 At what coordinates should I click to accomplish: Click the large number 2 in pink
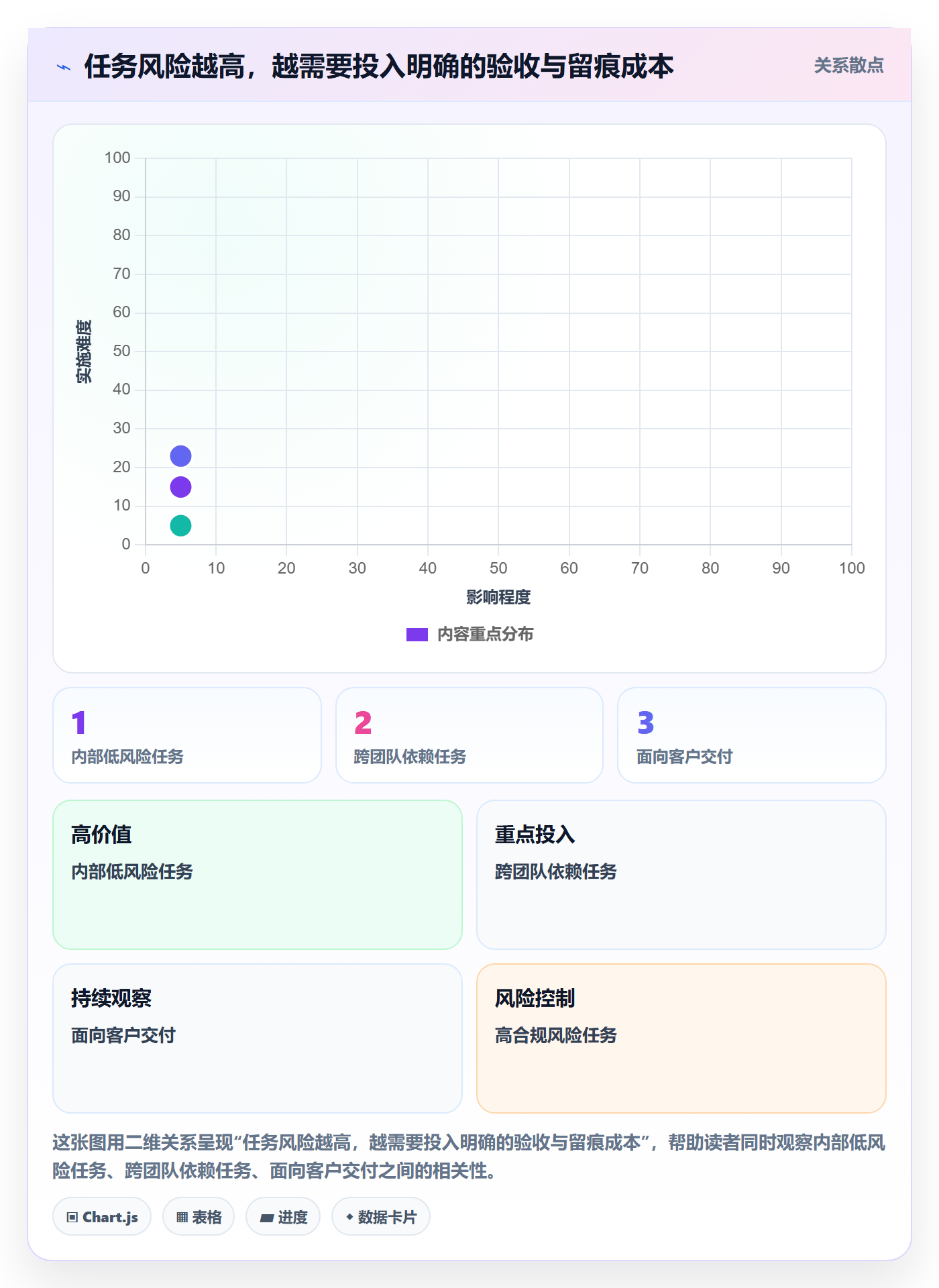(363, 722)
